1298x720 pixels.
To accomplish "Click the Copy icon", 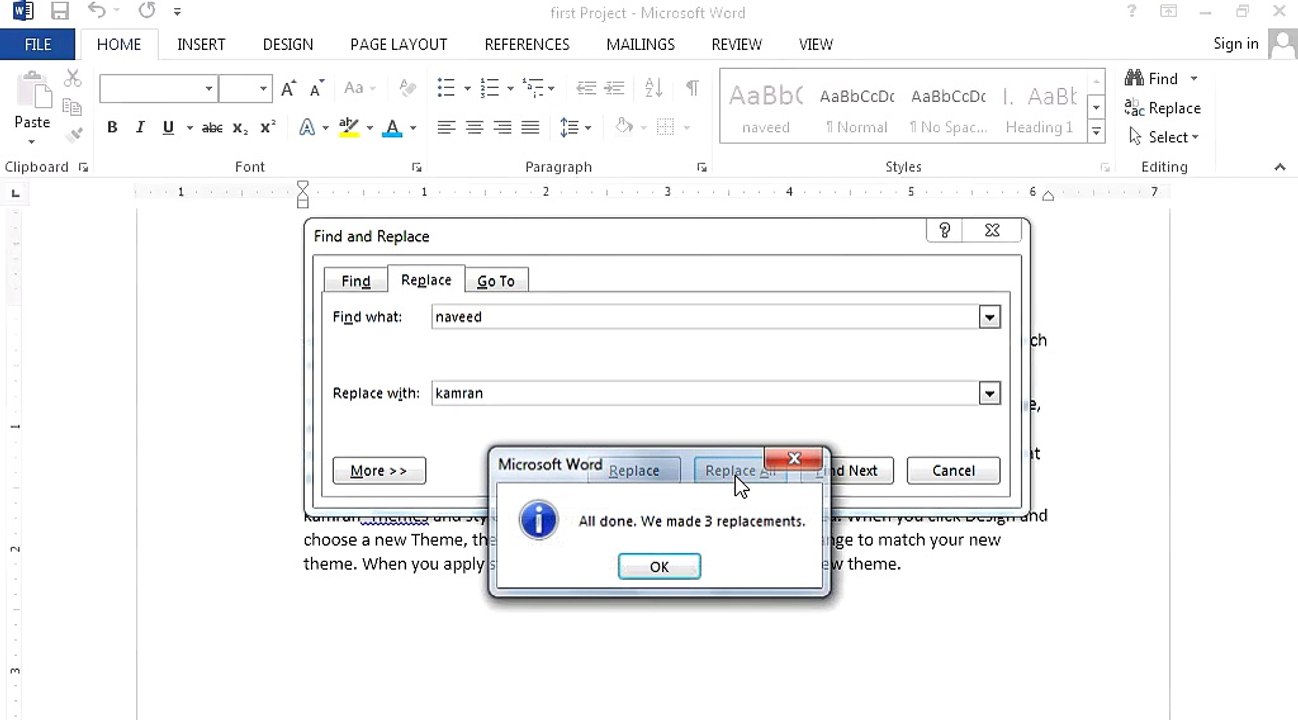I will point(72,107).
